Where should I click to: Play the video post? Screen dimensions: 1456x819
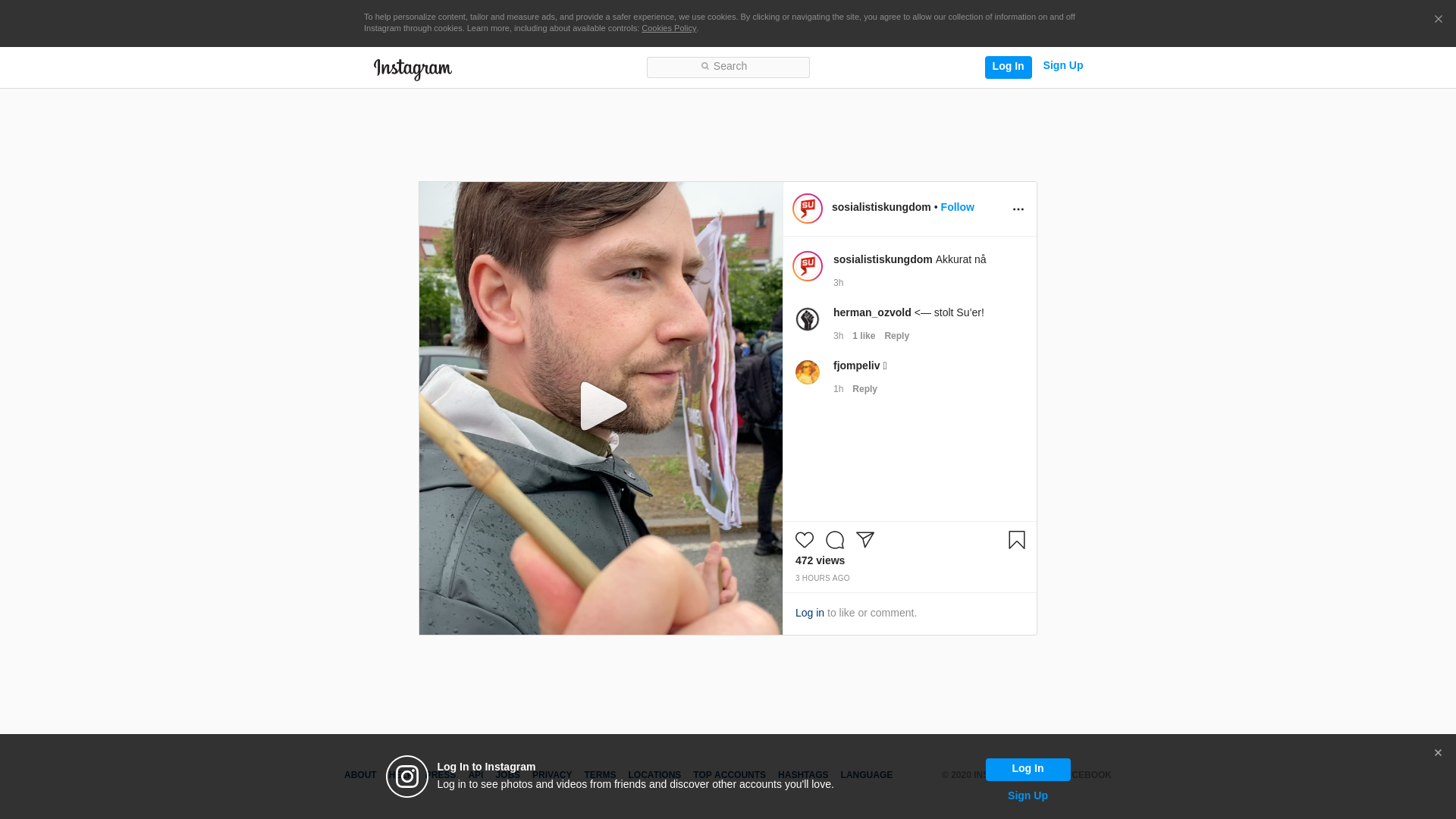click(603, 407)
